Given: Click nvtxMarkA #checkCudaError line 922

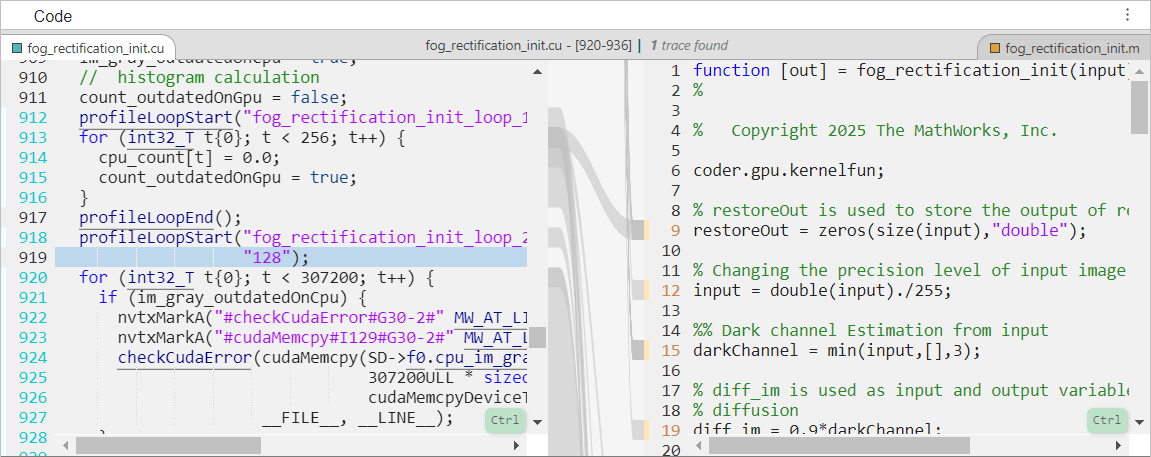Looking at the screenshot, I should 322,318.
